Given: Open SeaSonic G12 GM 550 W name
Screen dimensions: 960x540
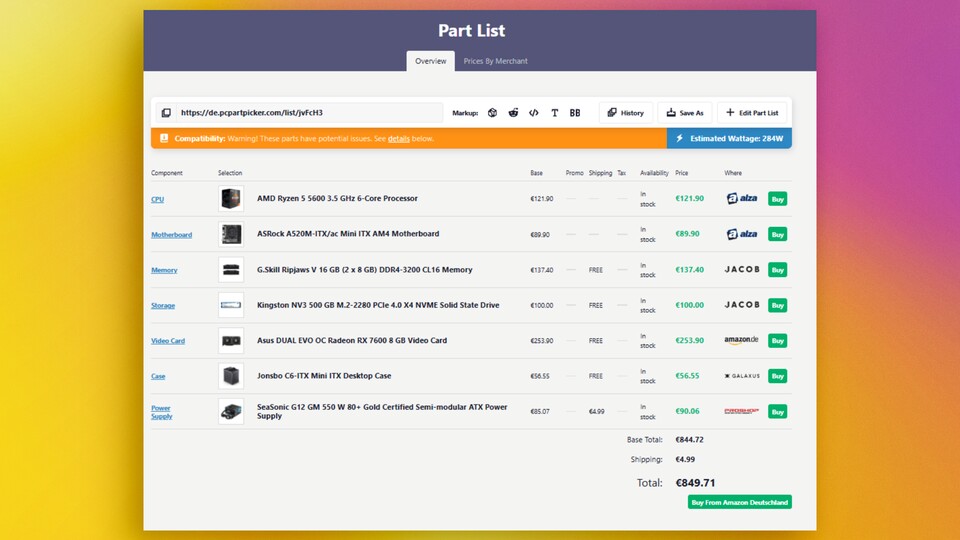Looking at the screenshot, I should tap(382, 411).
